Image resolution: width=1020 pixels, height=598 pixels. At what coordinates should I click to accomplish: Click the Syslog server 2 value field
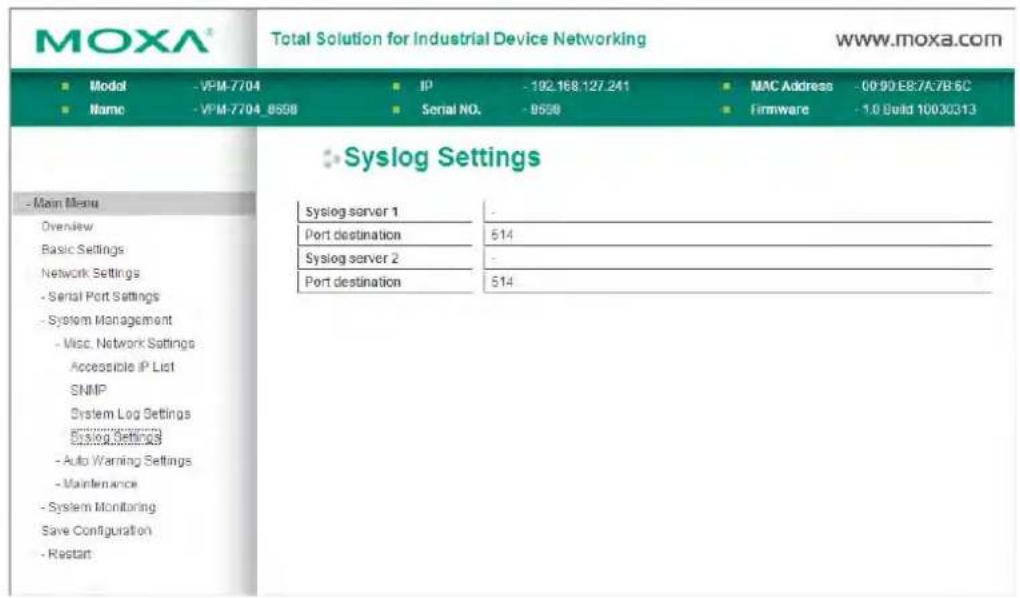738,258
